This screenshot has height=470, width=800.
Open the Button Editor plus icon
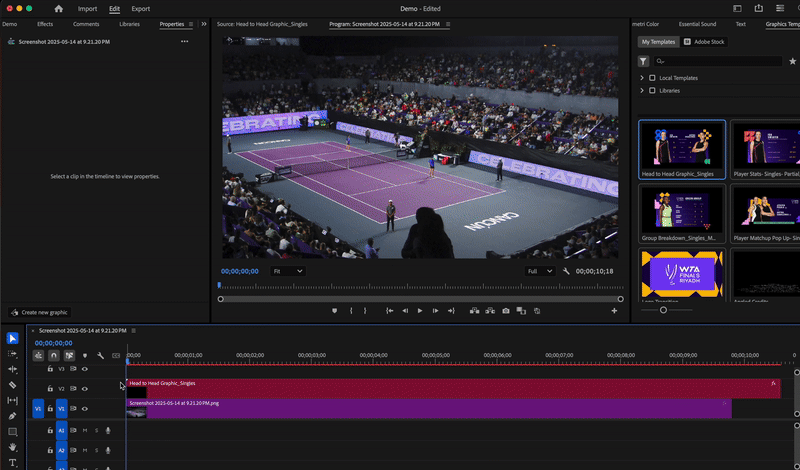point(614,311)
